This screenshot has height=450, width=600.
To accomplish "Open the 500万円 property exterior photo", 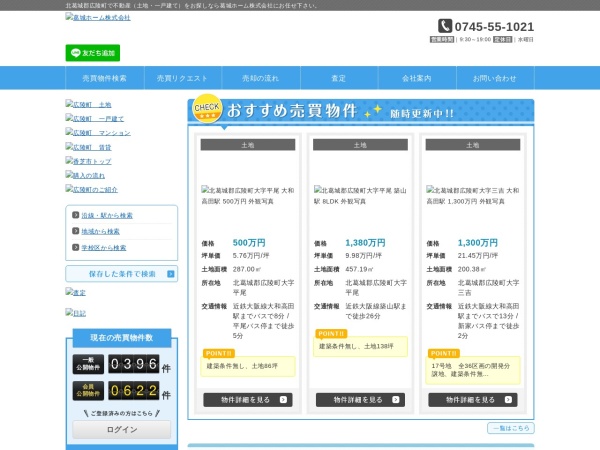I will (x=248, y=196).
